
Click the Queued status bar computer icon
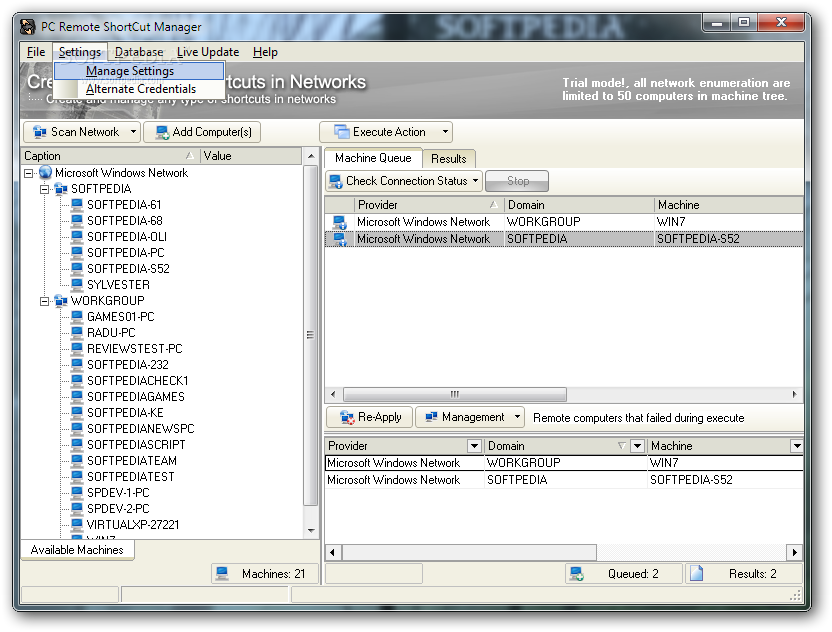click(576, 574)
